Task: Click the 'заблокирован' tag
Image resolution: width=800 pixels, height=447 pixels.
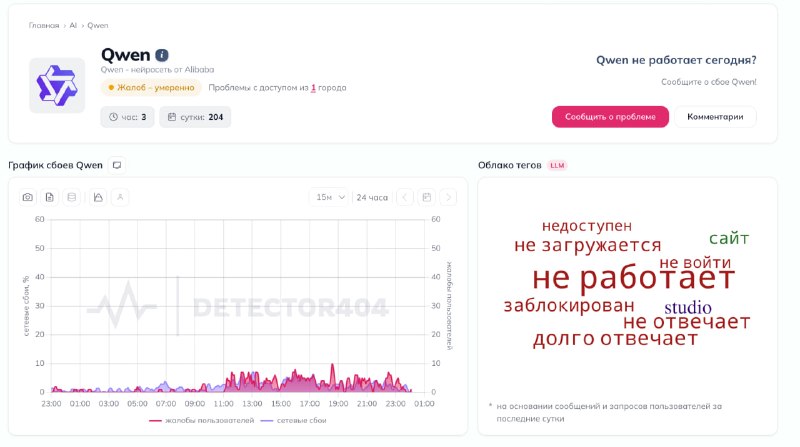Action: (569, 306)
